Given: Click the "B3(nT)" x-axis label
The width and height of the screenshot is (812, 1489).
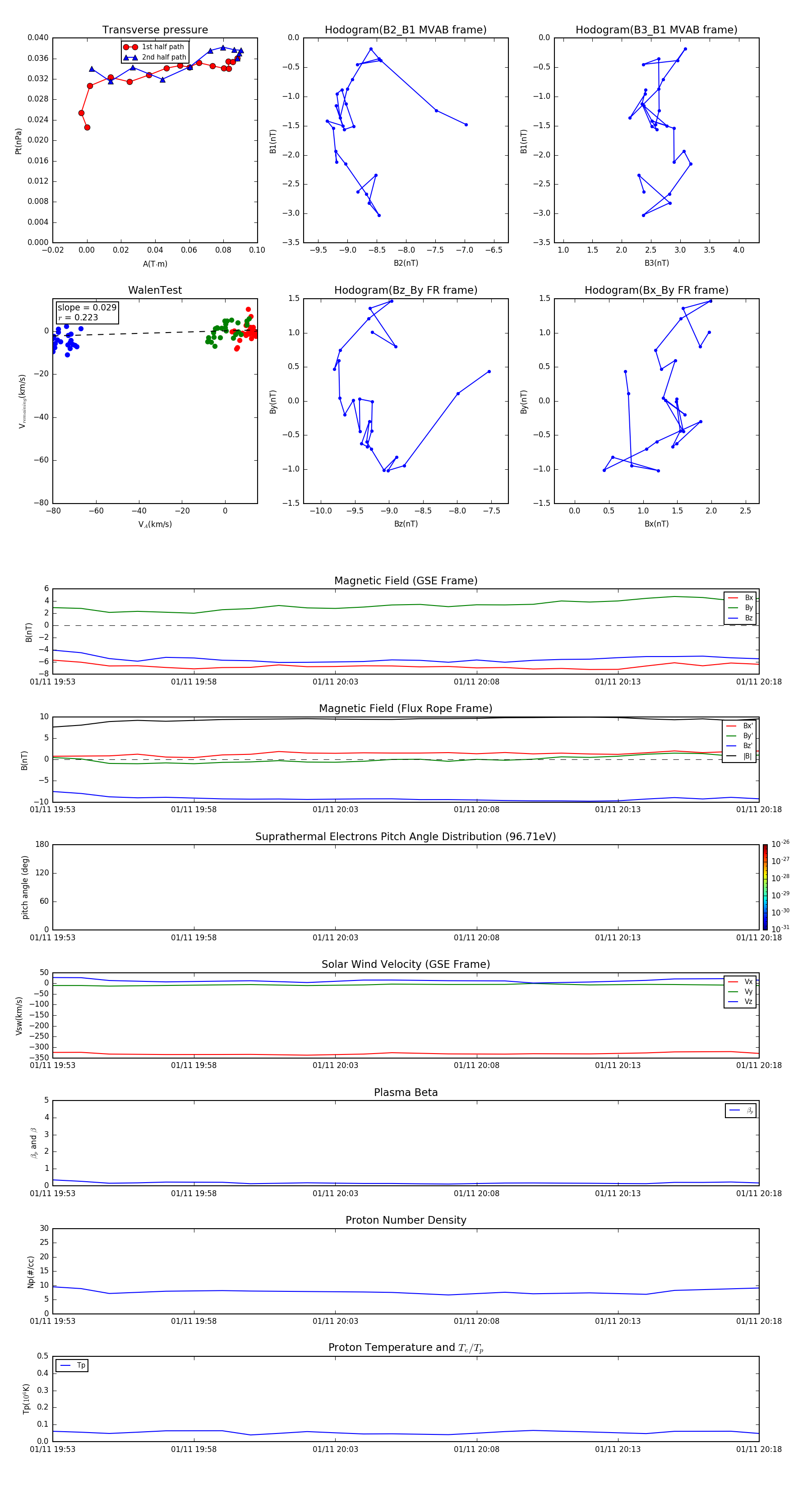Looking at the screenshot, I should click(656, 263).
